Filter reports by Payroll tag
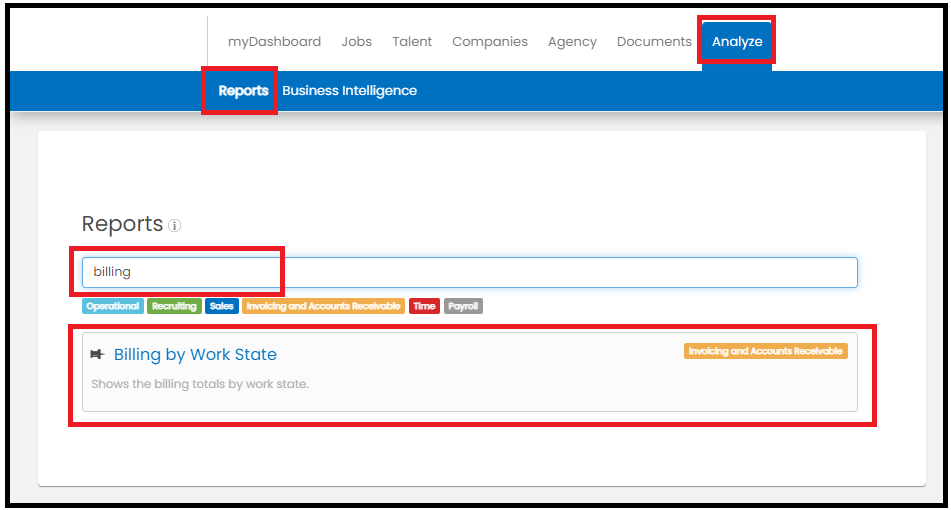Image resolution: width=951 pixels, height=510 pixels. 463,306
